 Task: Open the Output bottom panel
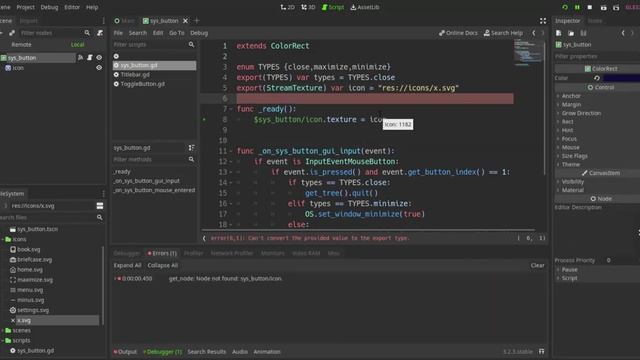tap(125, 351)
